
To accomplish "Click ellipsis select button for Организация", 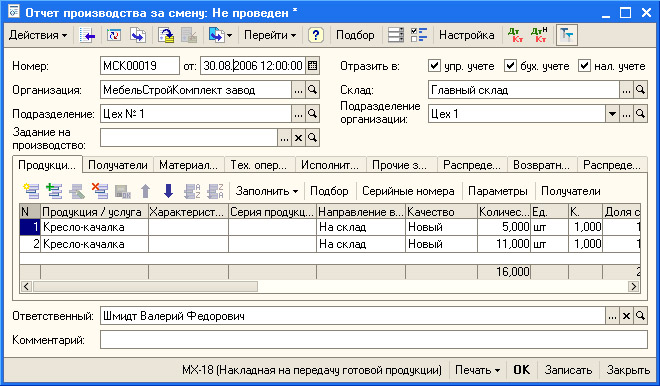I will pyautogui.click(x=298, y=90).
